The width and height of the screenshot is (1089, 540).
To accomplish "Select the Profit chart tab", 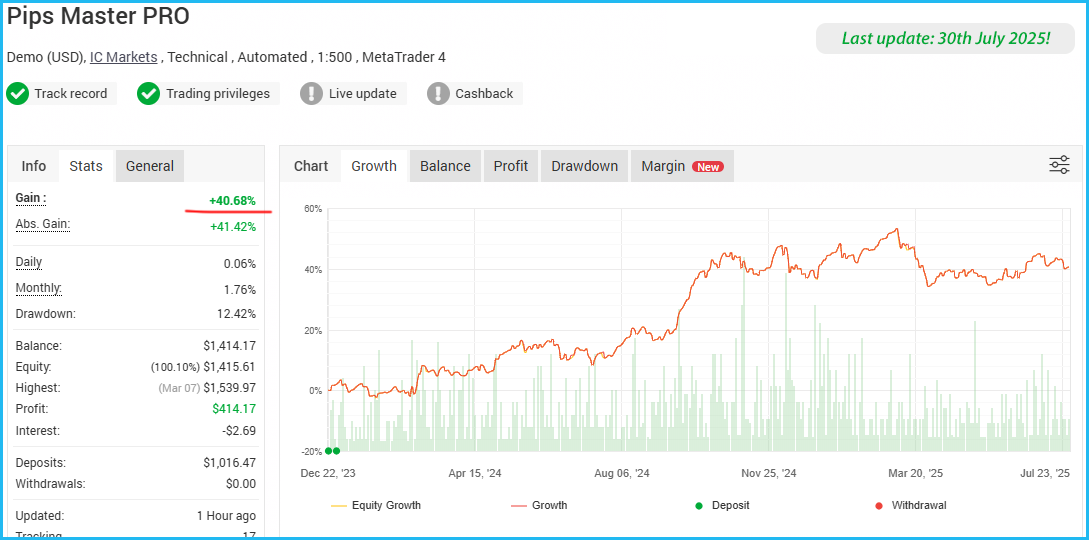I will click(511, 166).
